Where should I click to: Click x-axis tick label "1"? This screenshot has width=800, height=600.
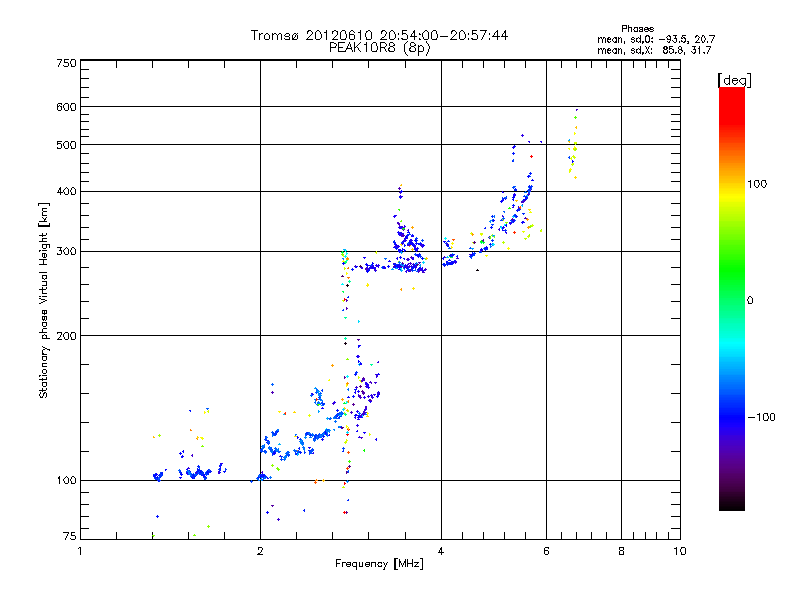tap(80, 552)
